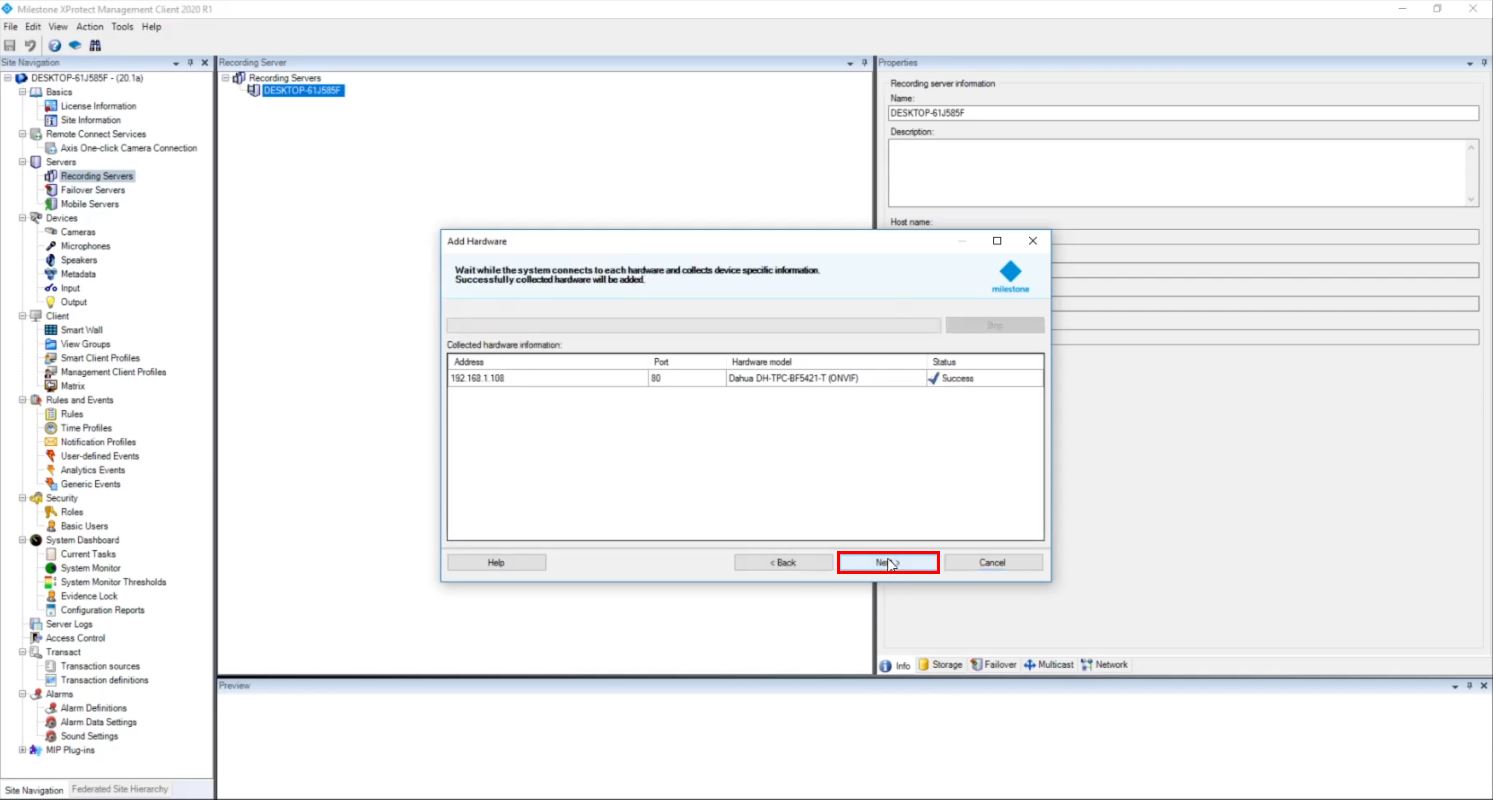
Task: Collapse the Basics tree node
Action: pos(23,92)
